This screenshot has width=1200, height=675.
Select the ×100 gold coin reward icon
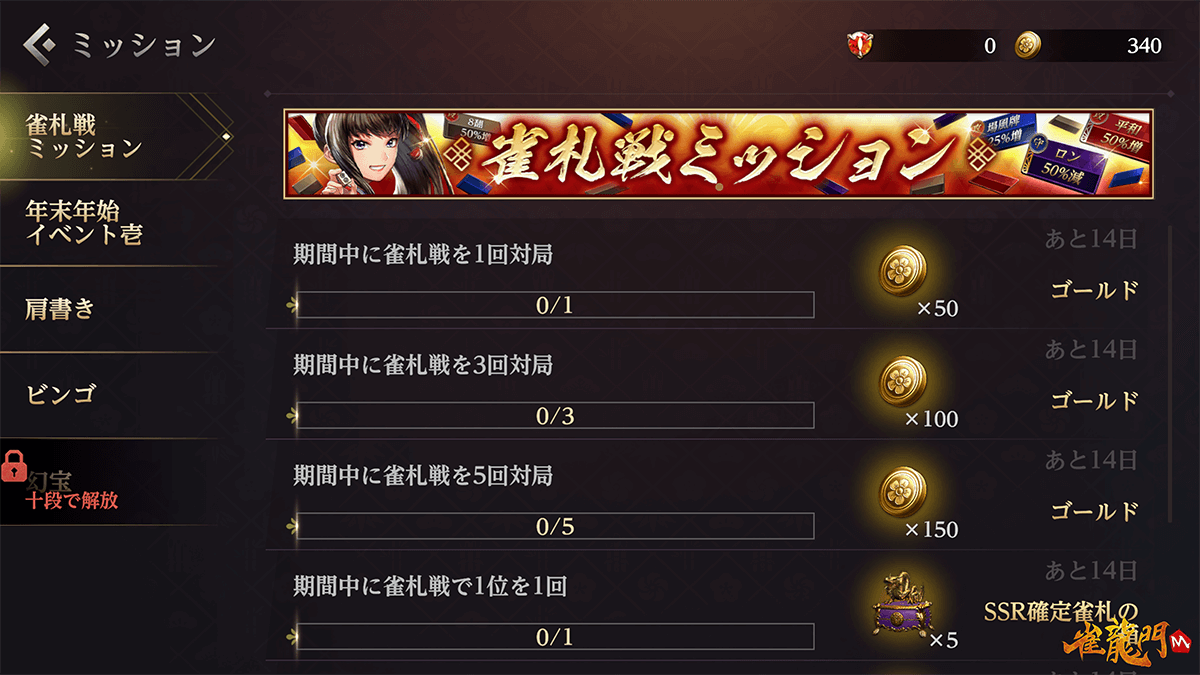click(903, 382)
